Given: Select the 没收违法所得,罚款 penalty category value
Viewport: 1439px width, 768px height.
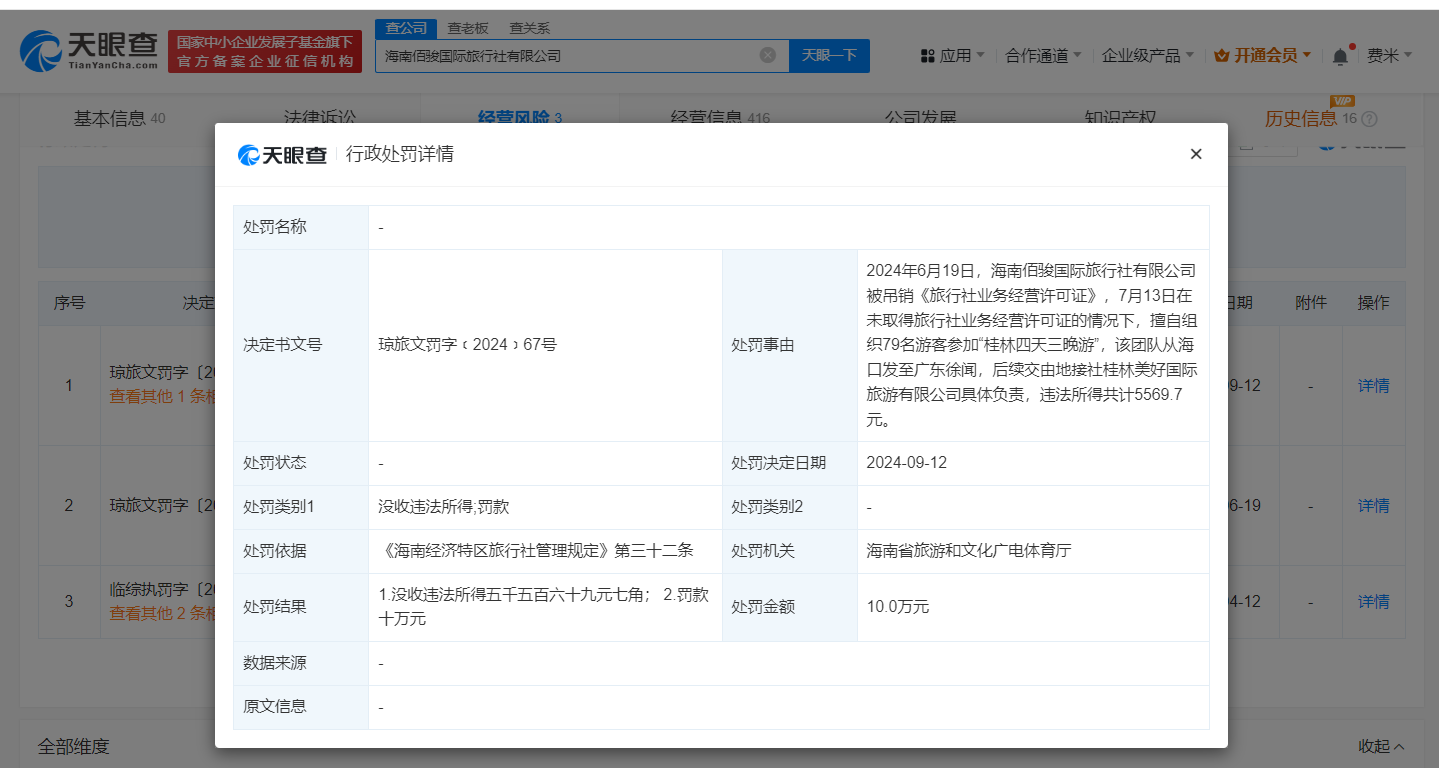Looking at the screenshot, I should (x=444, y=507).
